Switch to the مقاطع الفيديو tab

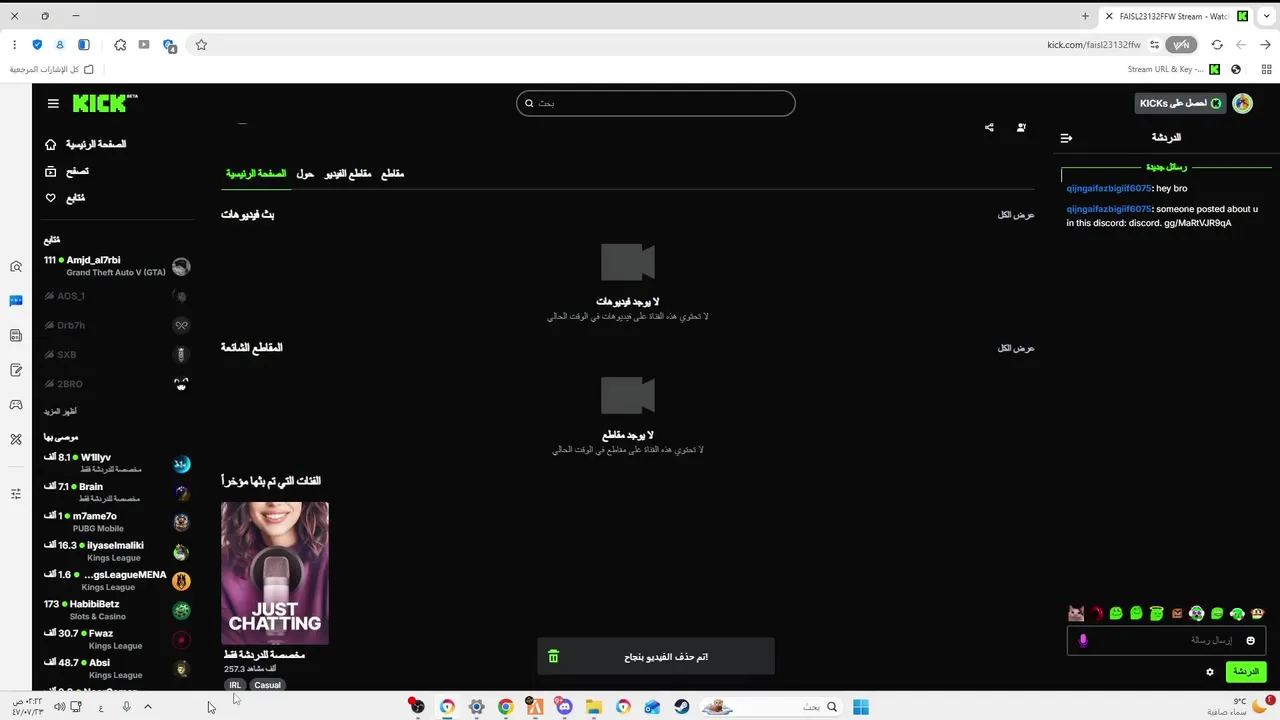tap(348, 174)
